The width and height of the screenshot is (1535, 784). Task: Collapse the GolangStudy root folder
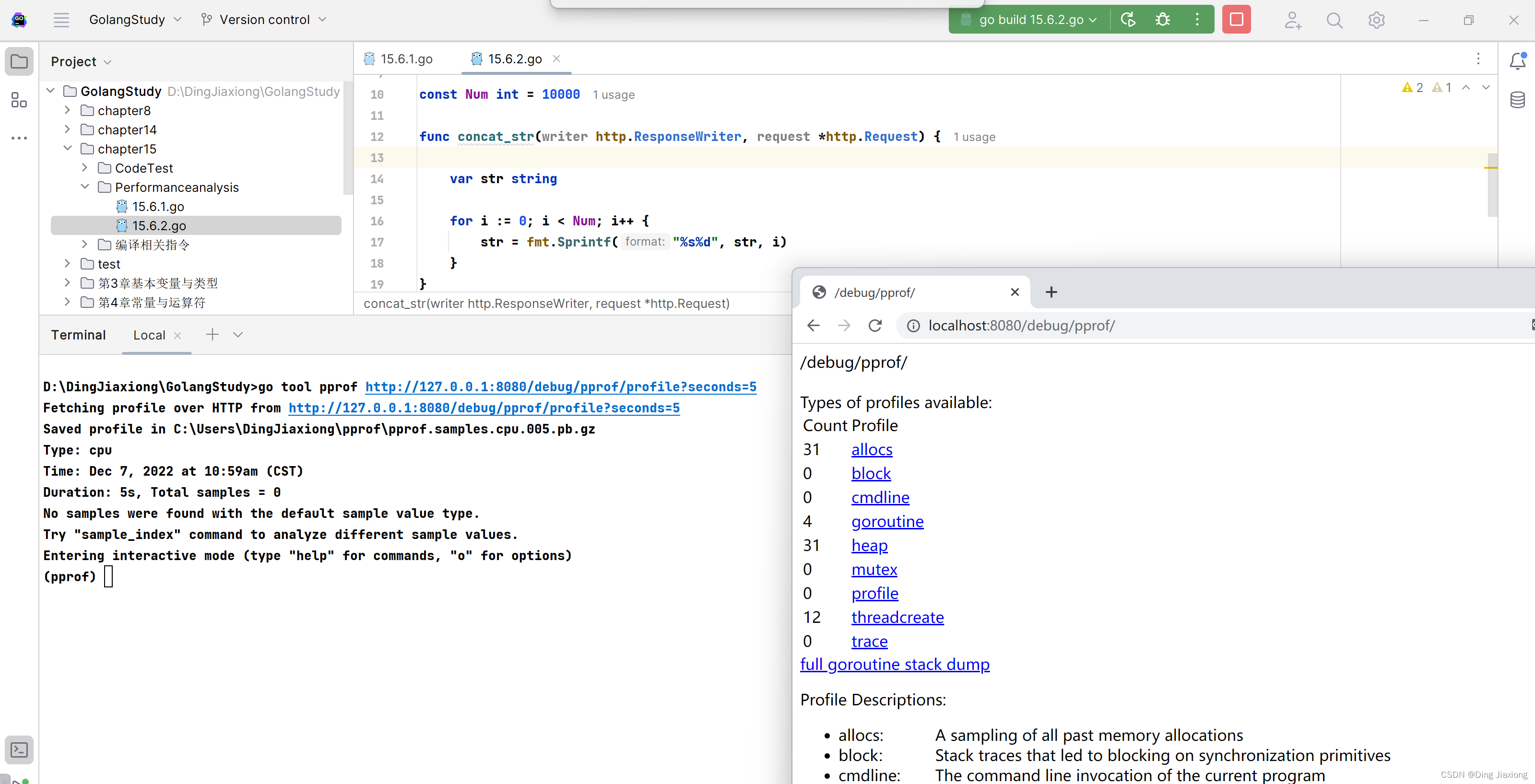pos(51,91)
